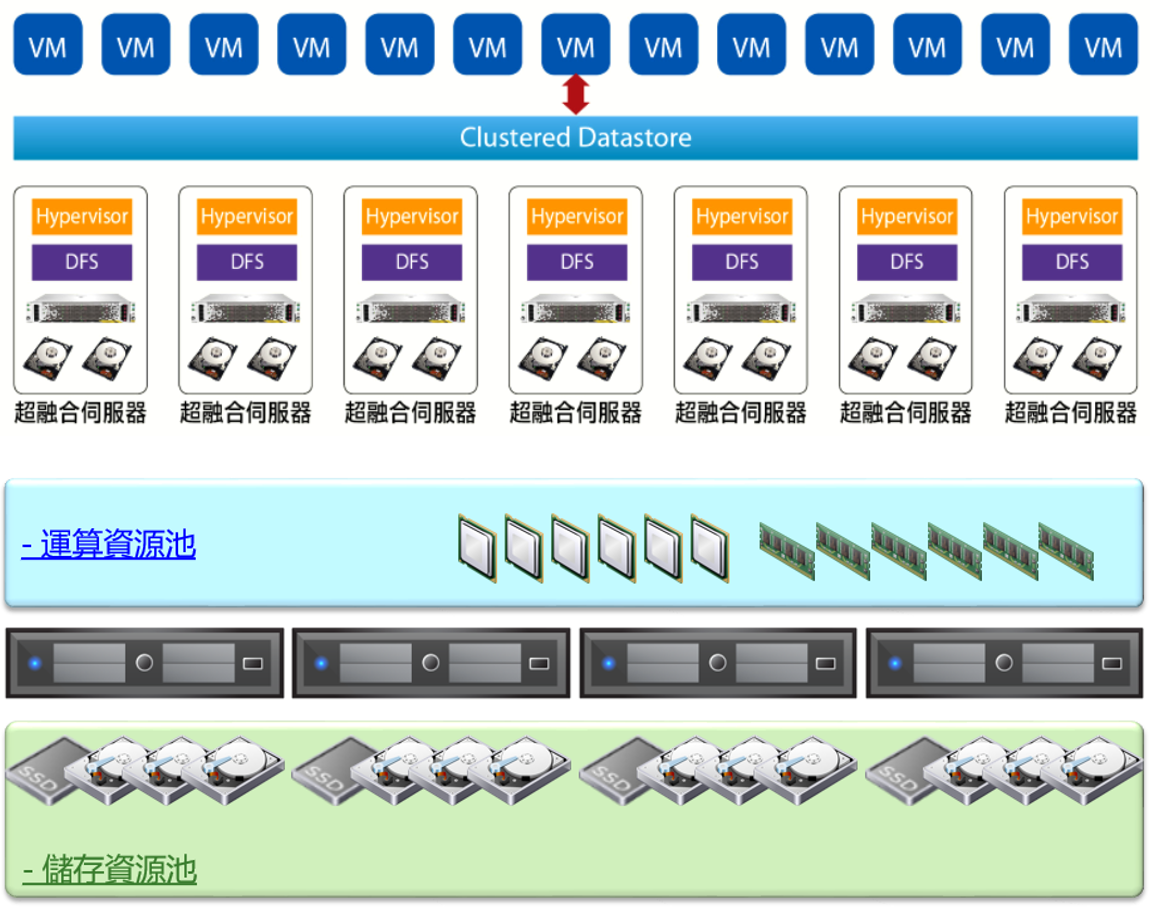Click Hypervisor in the leftmost server card
This screenshot has height=910, width=1150.
[81, 216]
